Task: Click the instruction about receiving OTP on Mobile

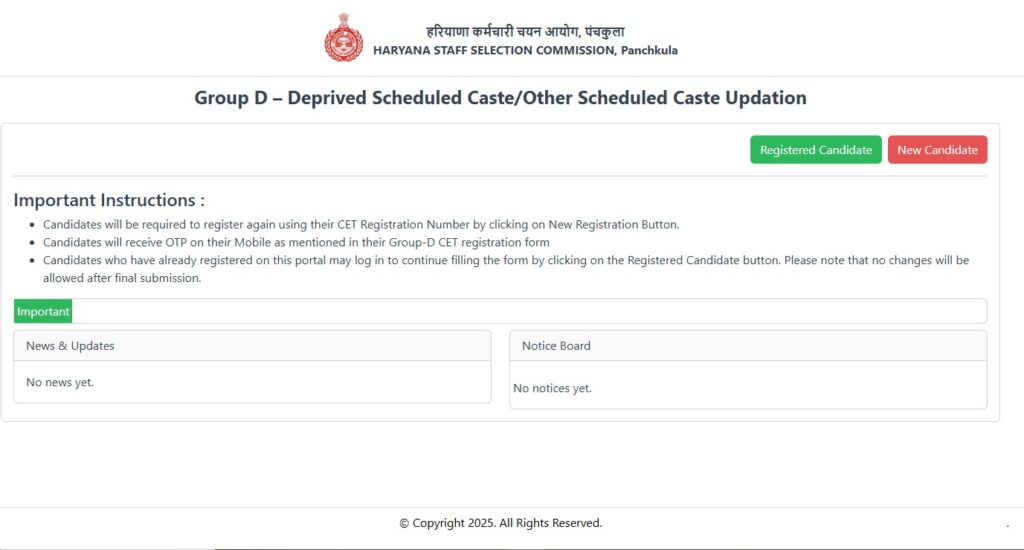Action: (x=296, y=242)
